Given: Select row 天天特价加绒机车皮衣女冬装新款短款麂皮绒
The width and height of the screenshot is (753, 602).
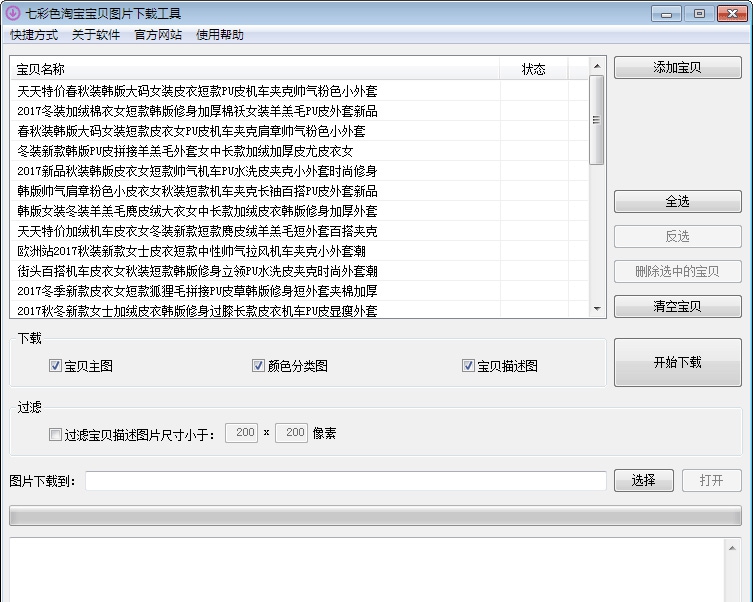Looking at the screenshot, I should [300, 231].
